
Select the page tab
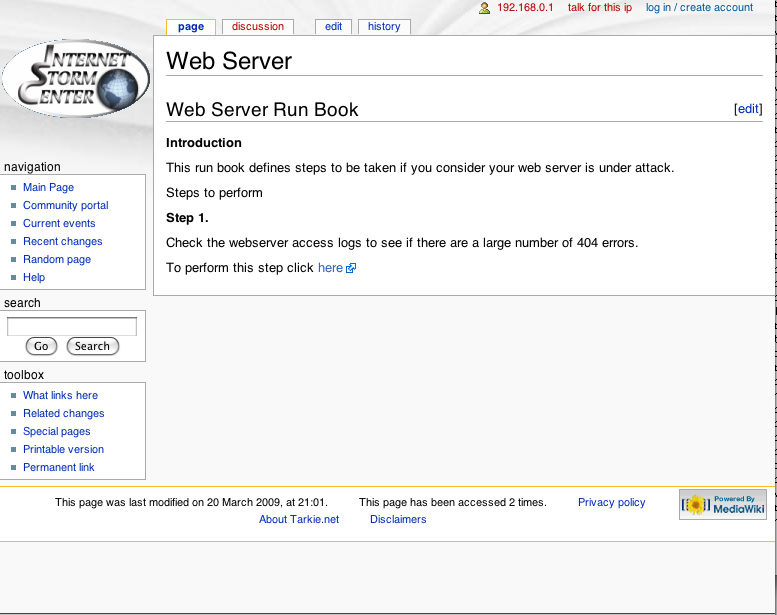tap(190, 27)
